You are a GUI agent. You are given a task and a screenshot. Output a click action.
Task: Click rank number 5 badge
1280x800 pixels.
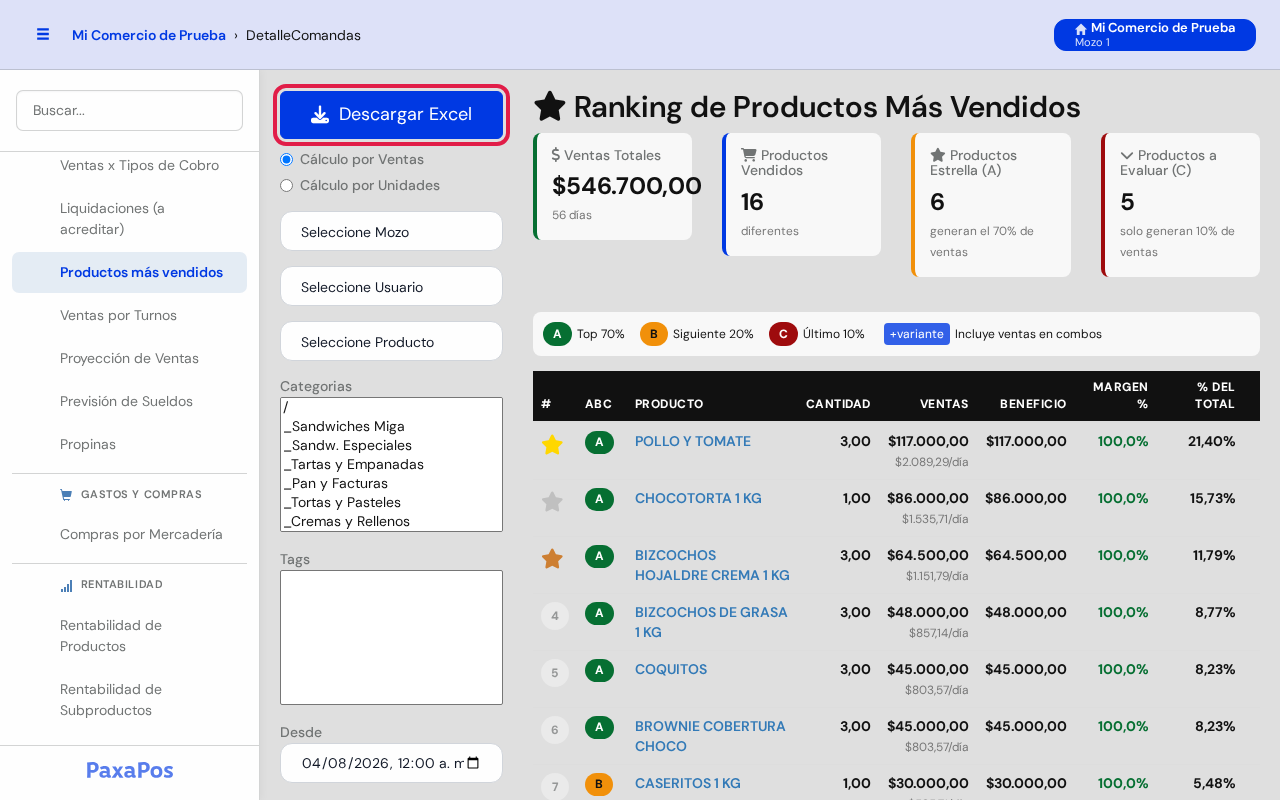(555, 673)
